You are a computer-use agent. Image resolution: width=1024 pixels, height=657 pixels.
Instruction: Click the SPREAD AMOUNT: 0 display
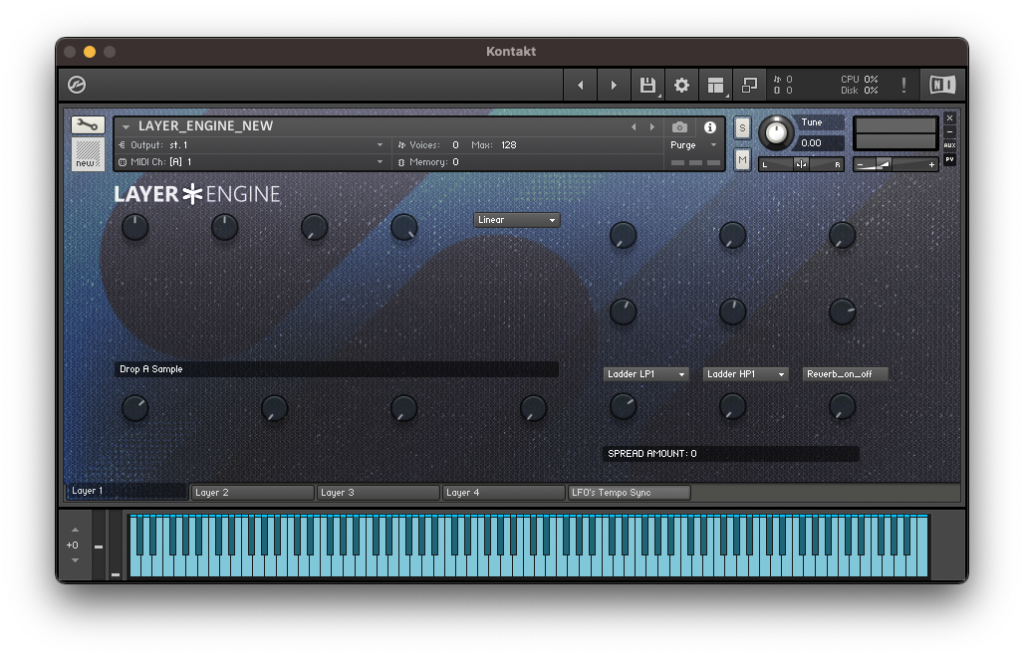pos(731,453)
